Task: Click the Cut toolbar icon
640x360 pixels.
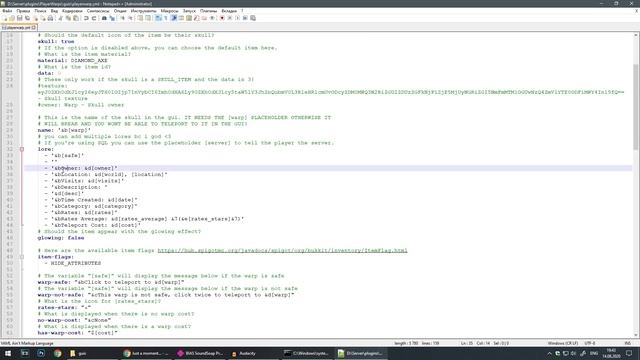Action: [60, 18]
